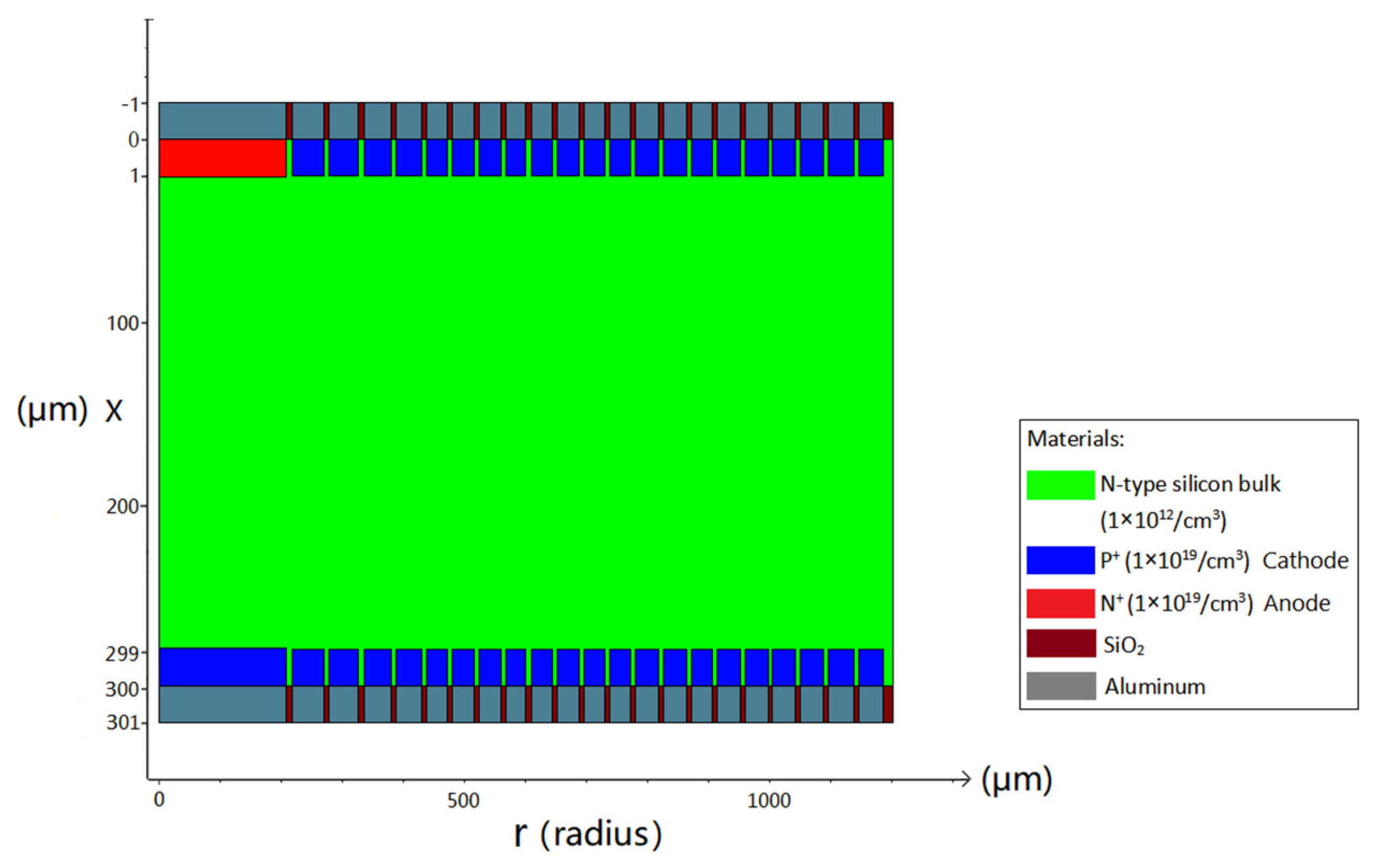Click the 'N-type silicon bulk' legend text
1378x868 pixels.
tap(1190, 484)
